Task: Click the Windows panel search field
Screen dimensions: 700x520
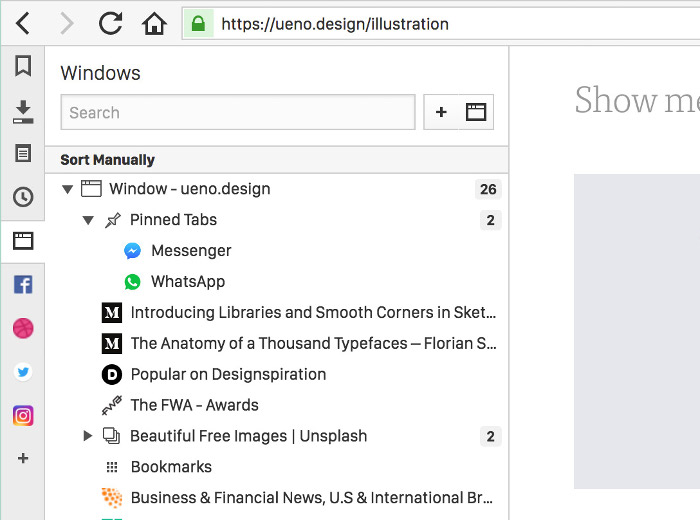Action: [x=238, y=113]
